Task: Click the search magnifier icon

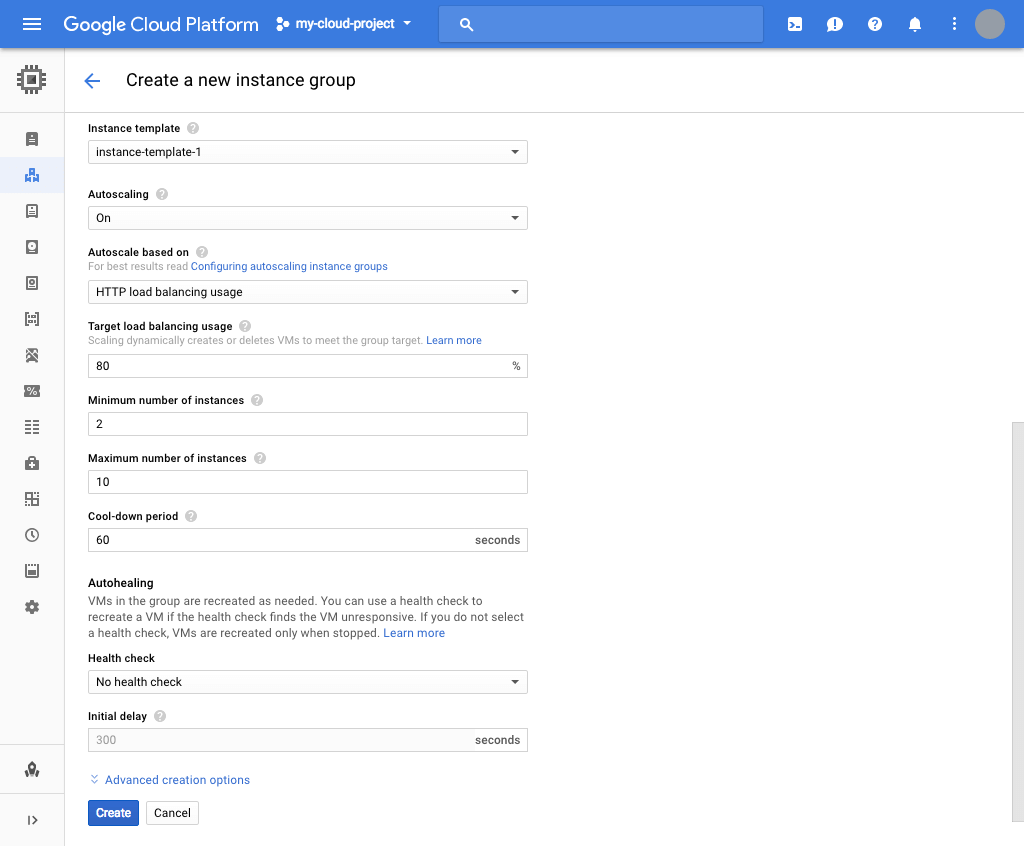Action: click(x=466, y=25)
